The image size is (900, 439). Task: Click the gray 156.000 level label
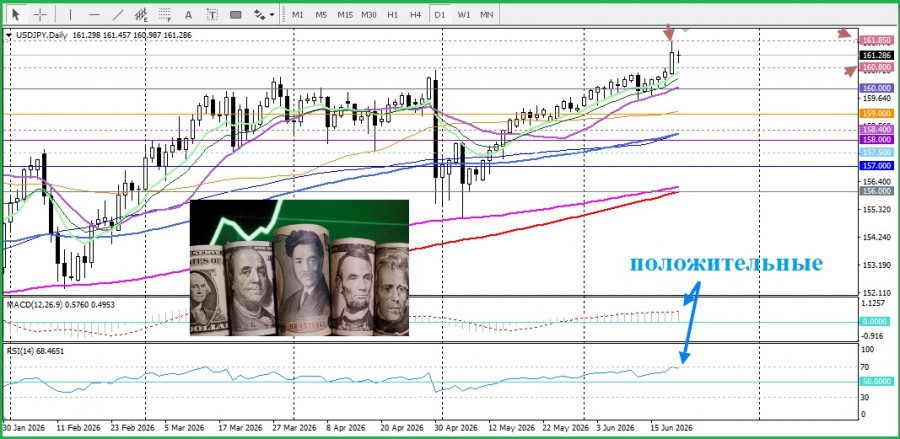[x=876, y=191]
